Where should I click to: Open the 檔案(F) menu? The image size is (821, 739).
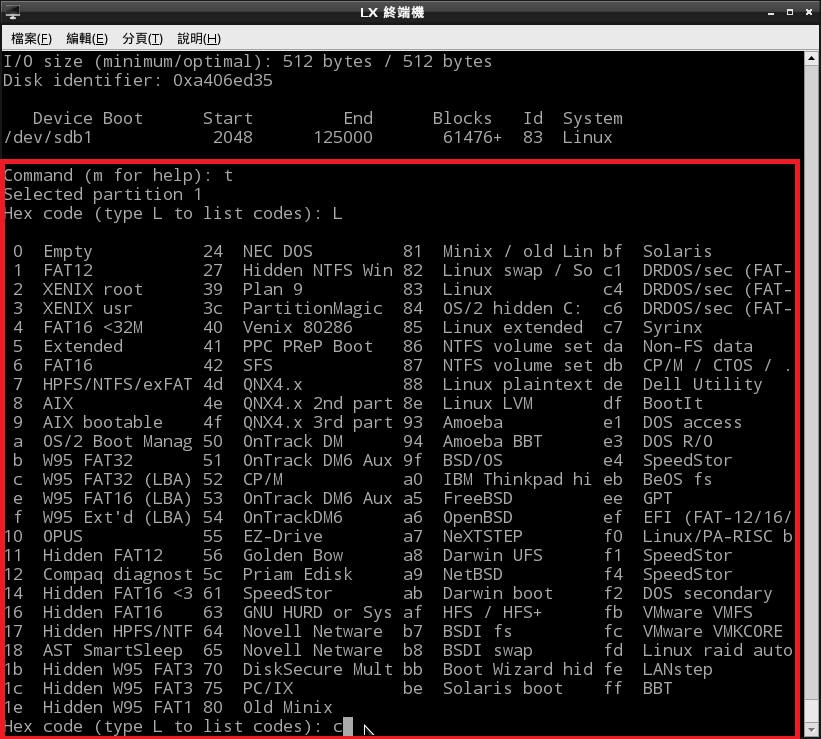point(32,38)
